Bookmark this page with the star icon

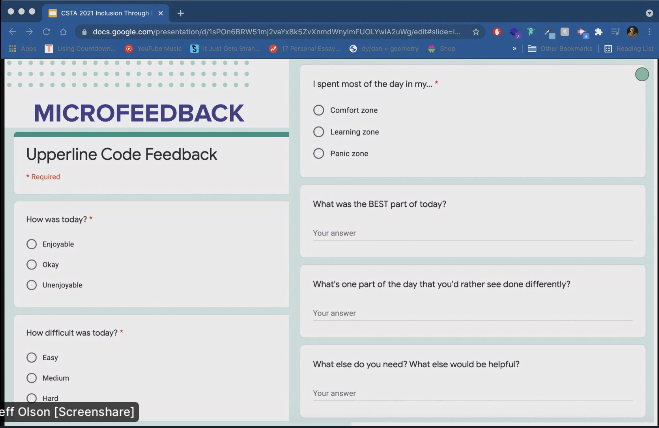[x=476, y=32]
